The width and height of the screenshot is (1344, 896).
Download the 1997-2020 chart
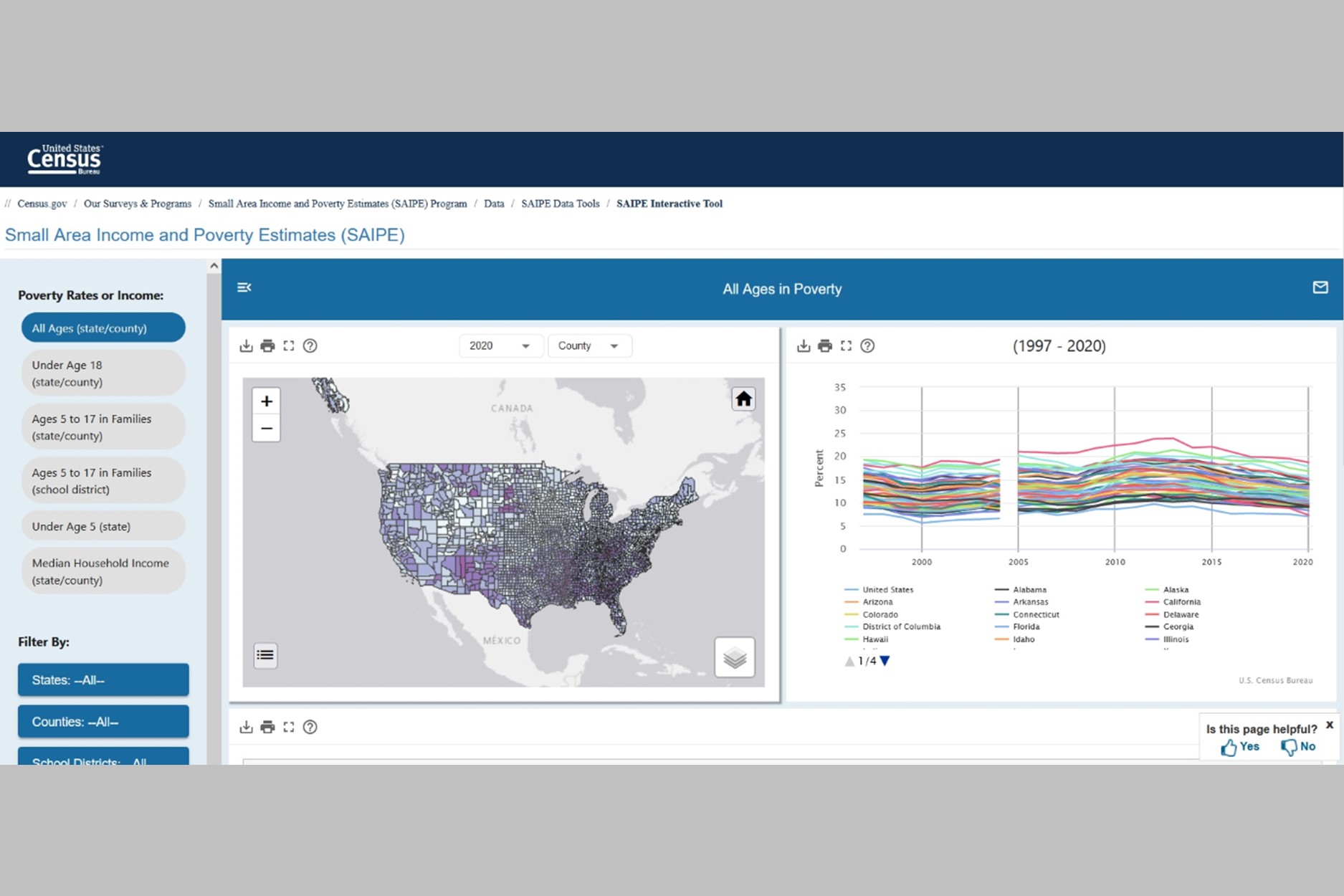pos(804,346)
